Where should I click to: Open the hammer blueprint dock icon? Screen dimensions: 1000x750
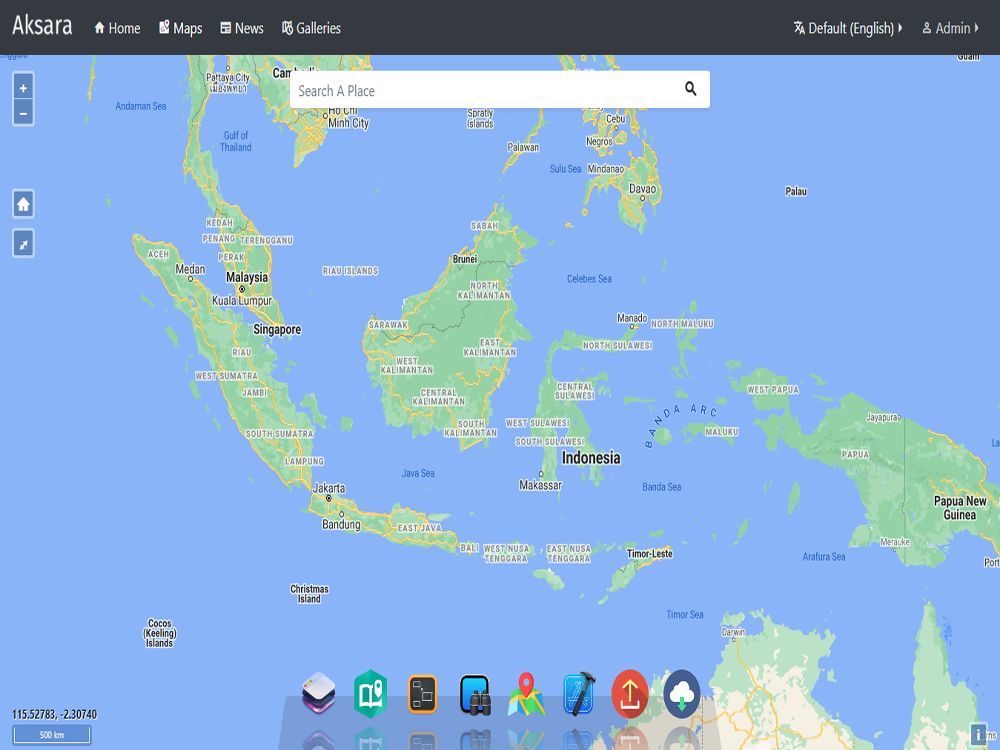pyautogui.click(x=579, y=694)
